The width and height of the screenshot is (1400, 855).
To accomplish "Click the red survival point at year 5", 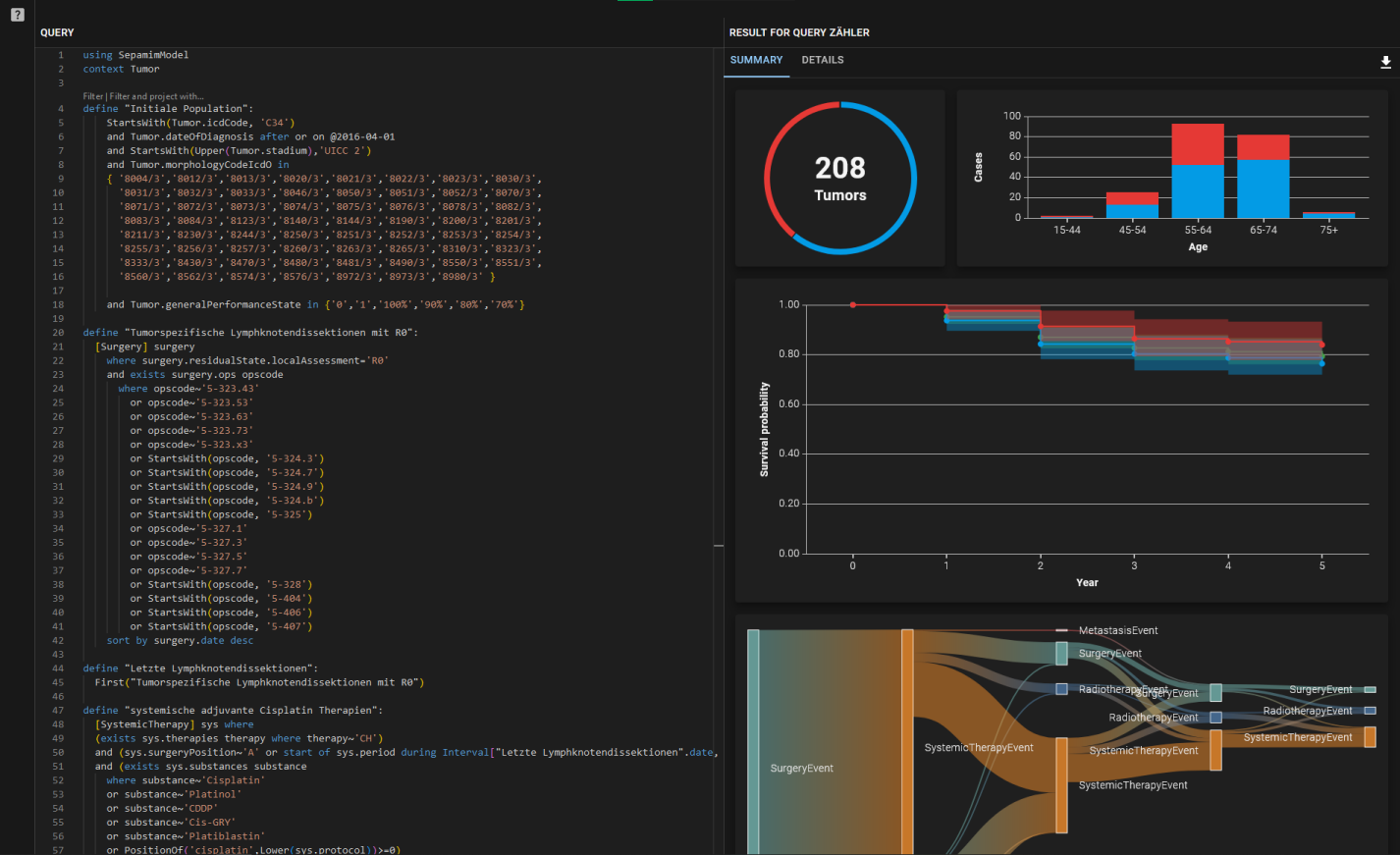I will coord(1321,345).
